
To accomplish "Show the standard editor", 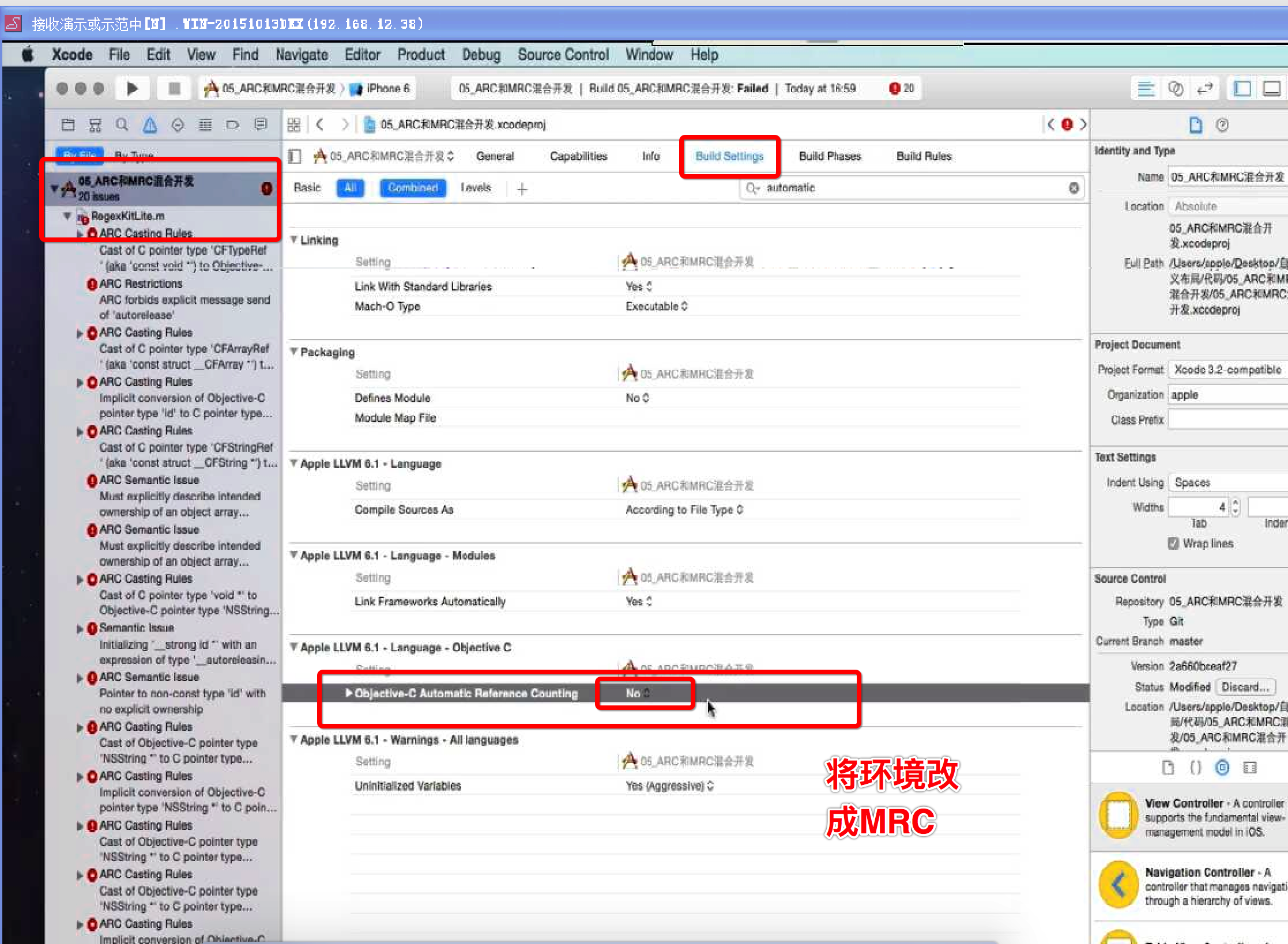I will coord(1146,89).
